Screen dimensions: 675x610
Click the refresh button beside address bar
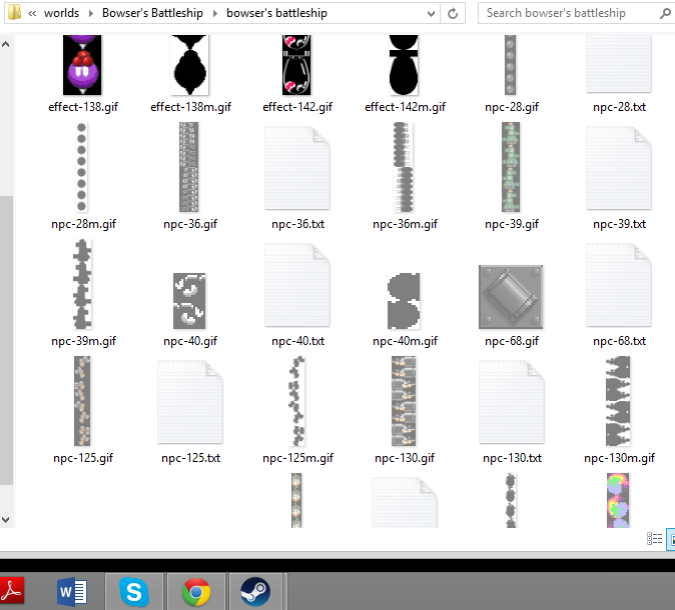454,14
